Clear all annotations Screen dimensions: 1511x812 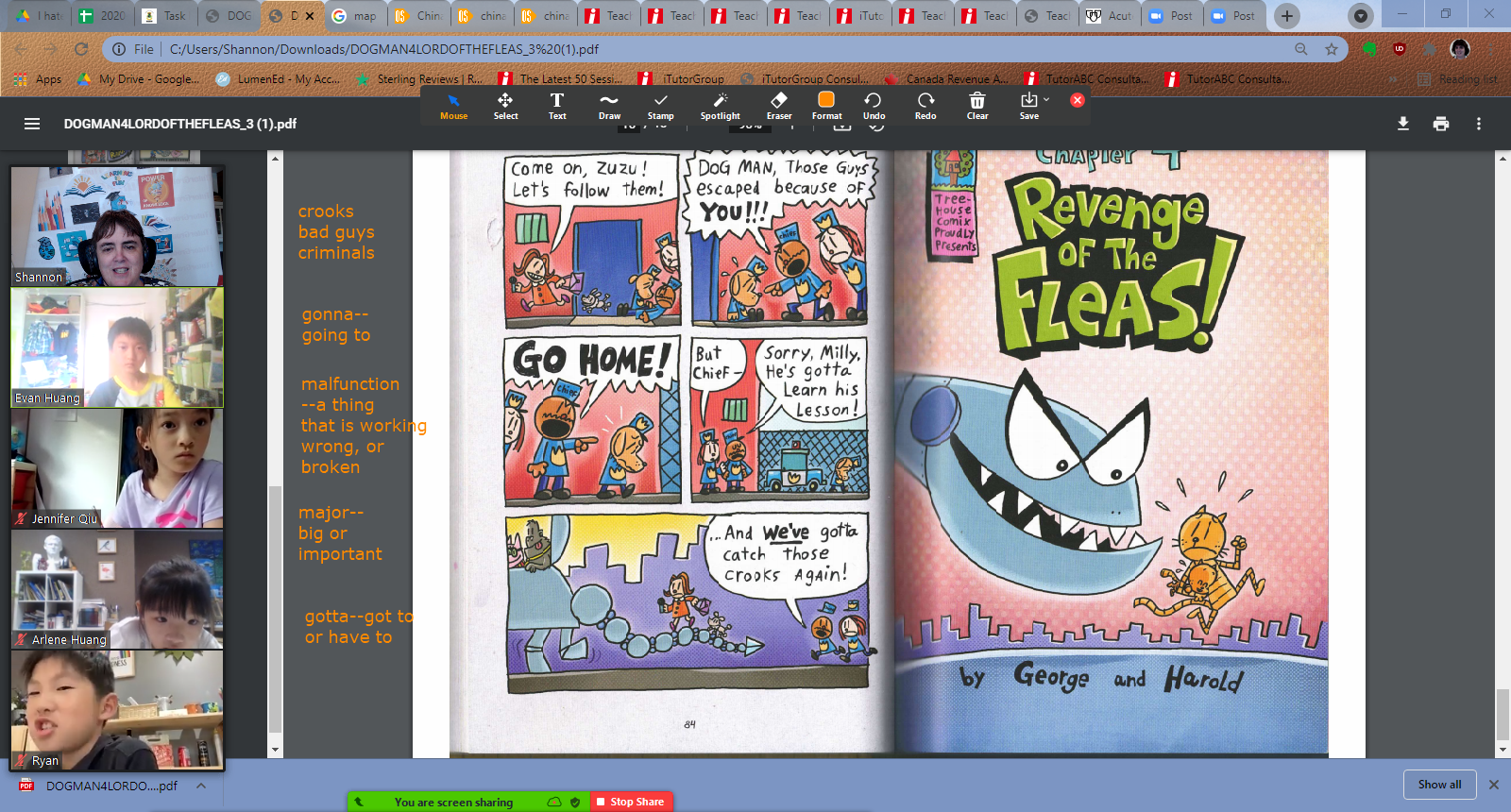(977, 106)
